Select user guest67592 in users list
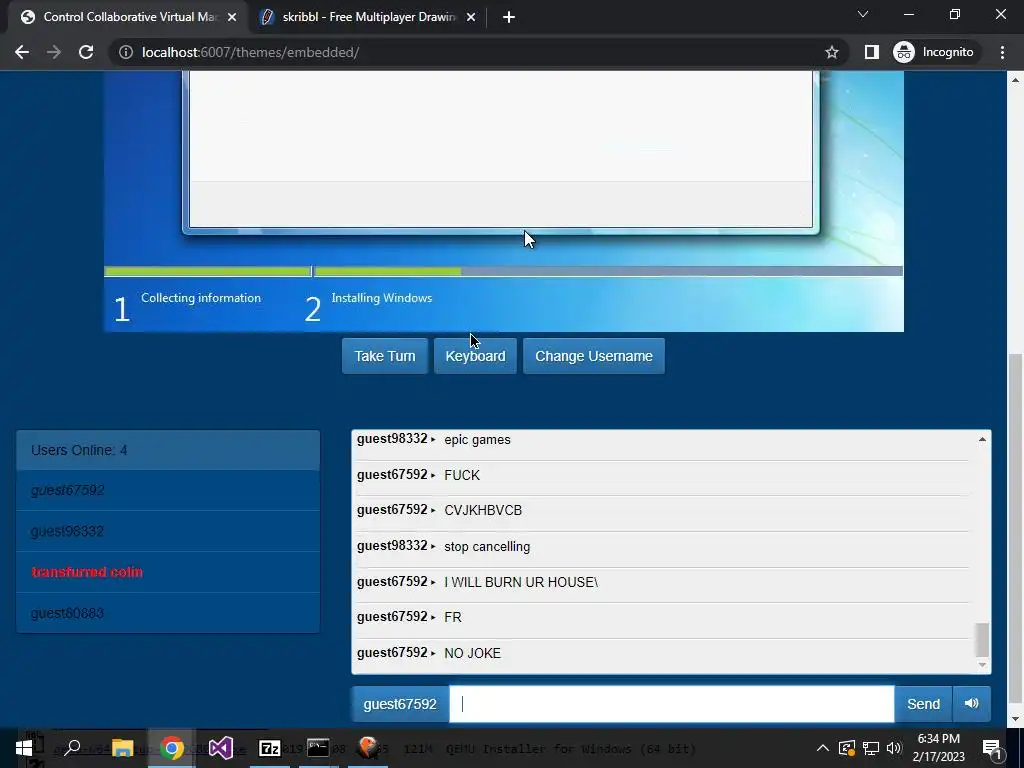 (168, 490)
